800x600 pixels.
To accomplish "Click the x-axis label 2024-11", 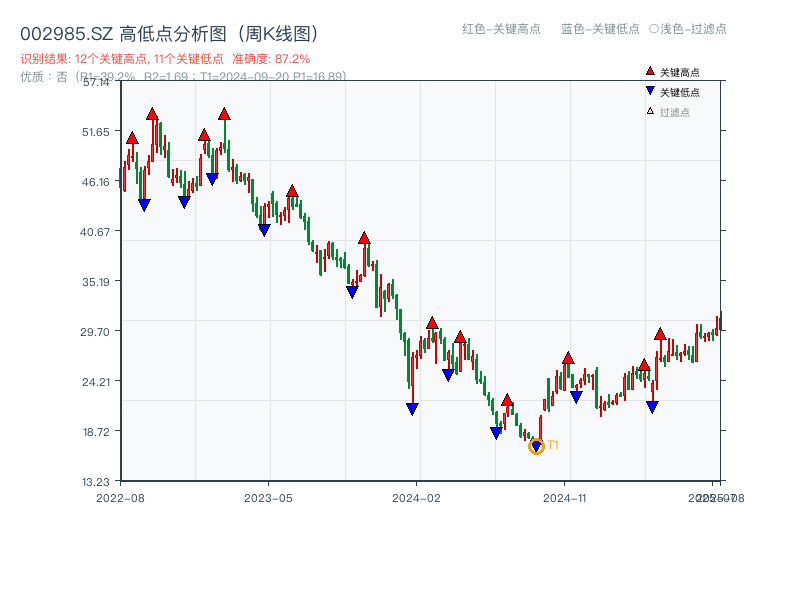I will (565, 498).
